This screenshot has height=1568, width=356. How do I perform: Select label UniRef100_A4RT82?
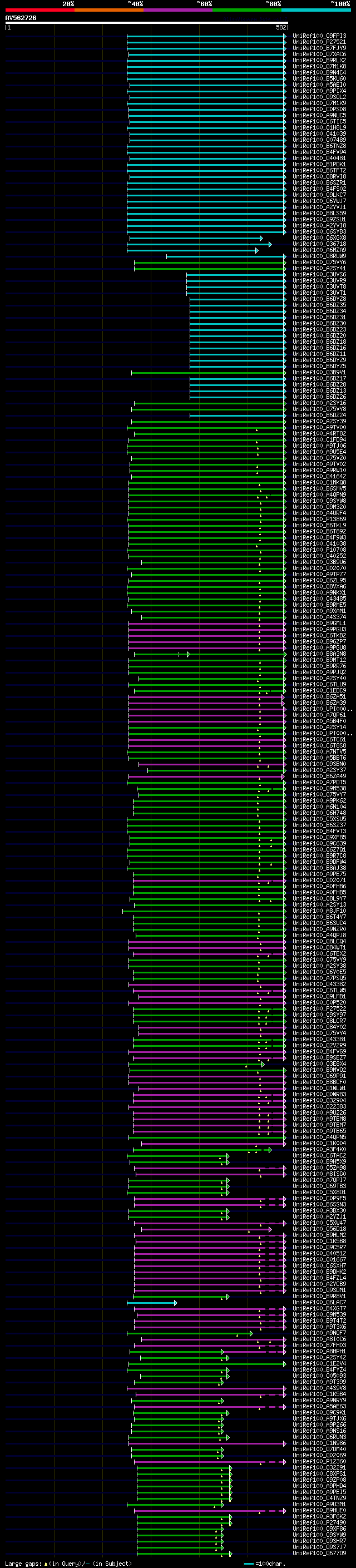[319, 433]
